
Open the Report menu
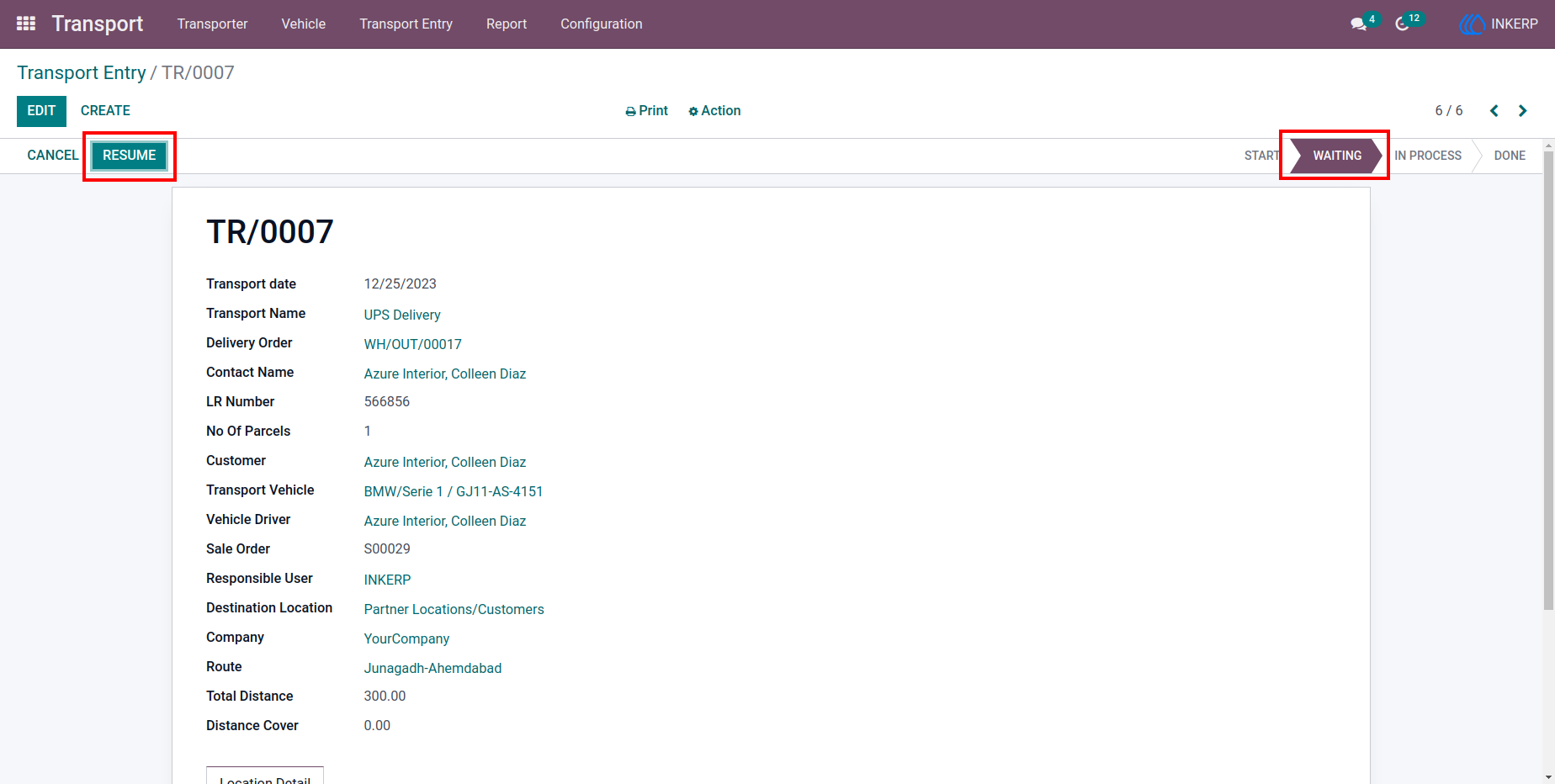point(507,24)
